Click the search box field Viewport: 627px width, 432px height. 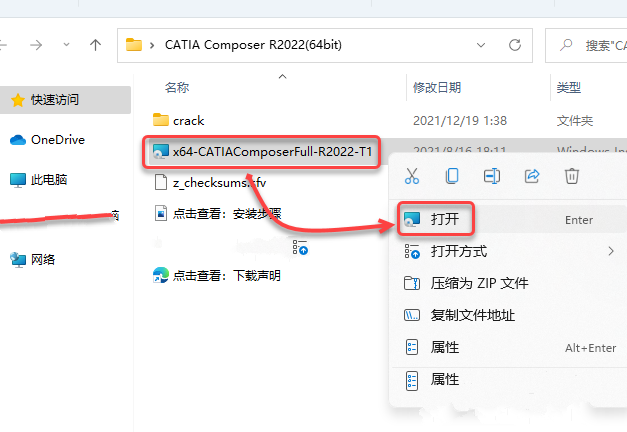[586, 45]
